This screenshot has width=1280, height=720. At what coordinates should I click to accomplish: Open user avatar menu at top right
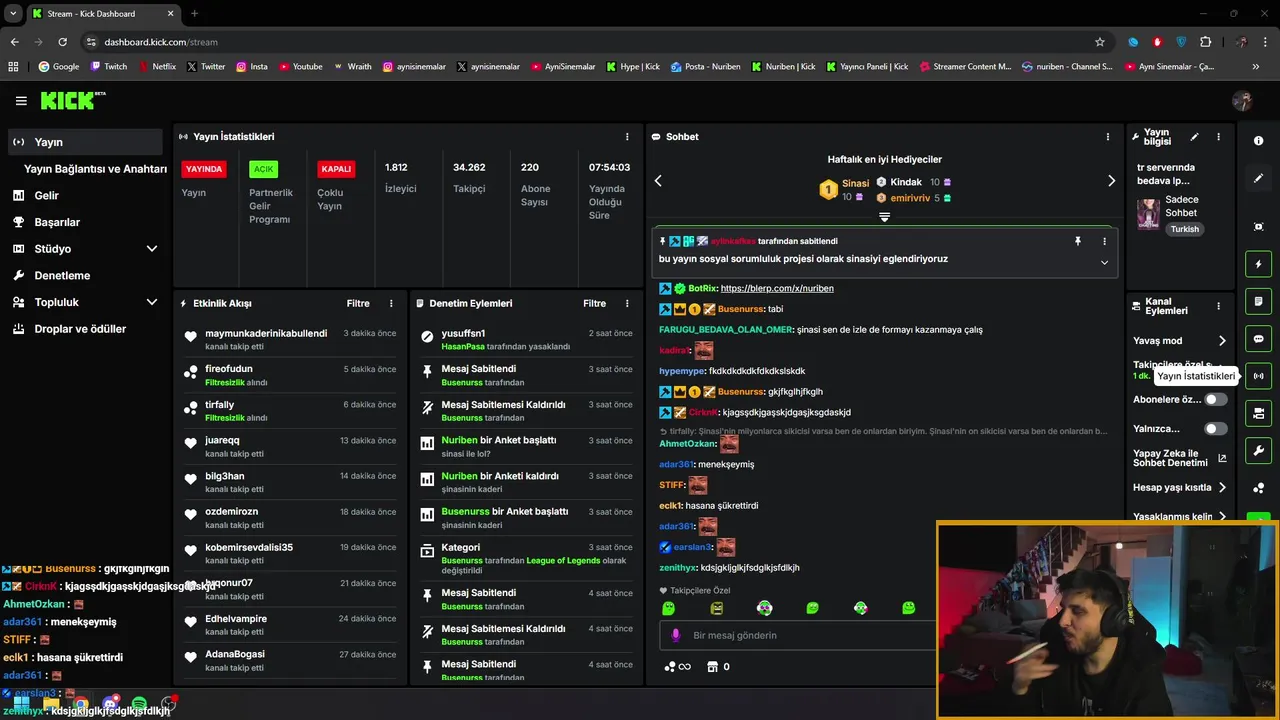[1243, 101]
